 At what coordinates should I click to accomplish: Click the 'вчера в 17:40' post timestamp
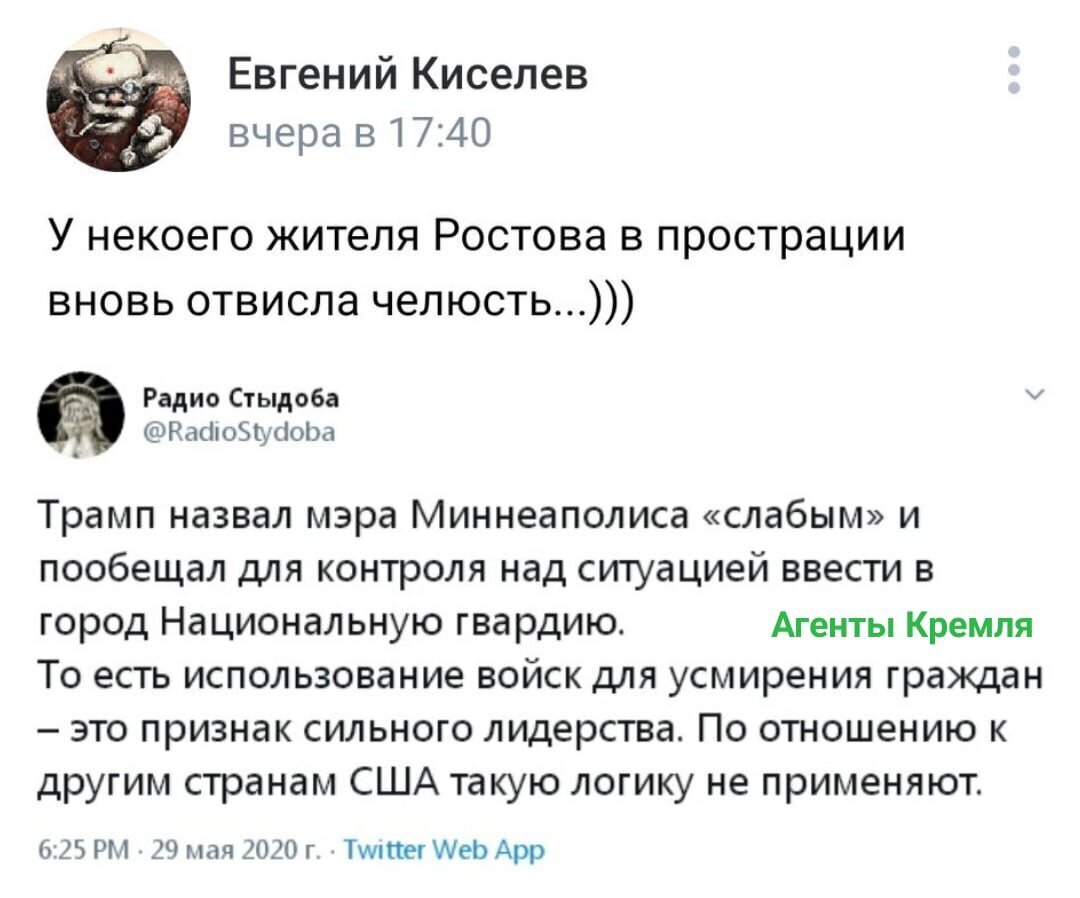click(x=360, y=132)
